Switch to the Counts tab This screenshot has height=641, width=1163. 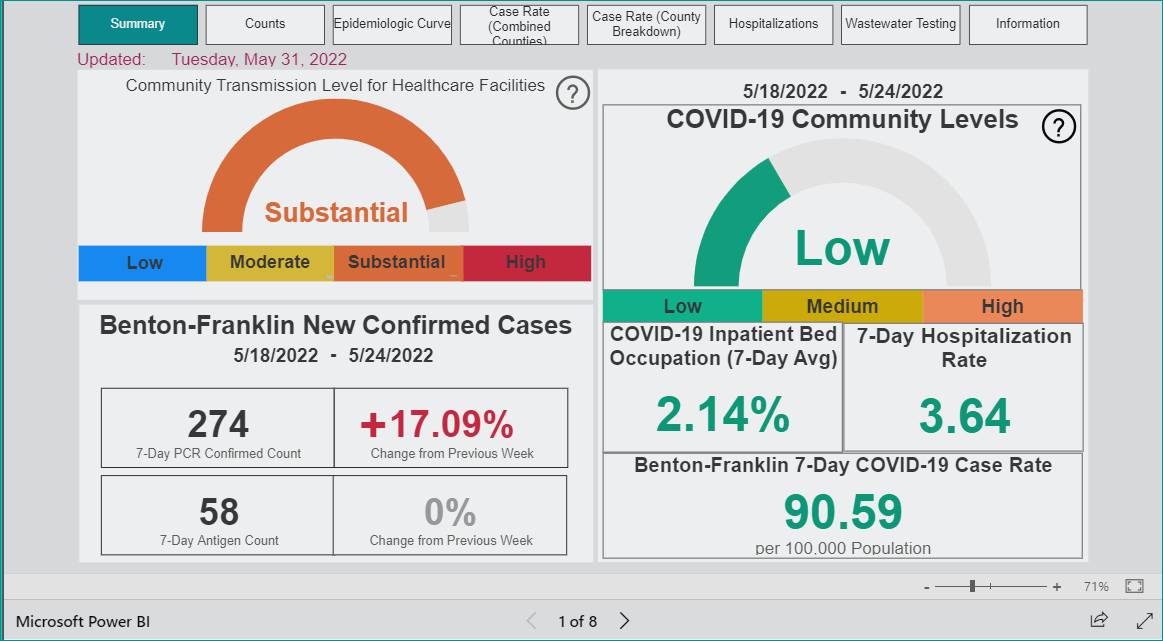(x=265, y=24)
